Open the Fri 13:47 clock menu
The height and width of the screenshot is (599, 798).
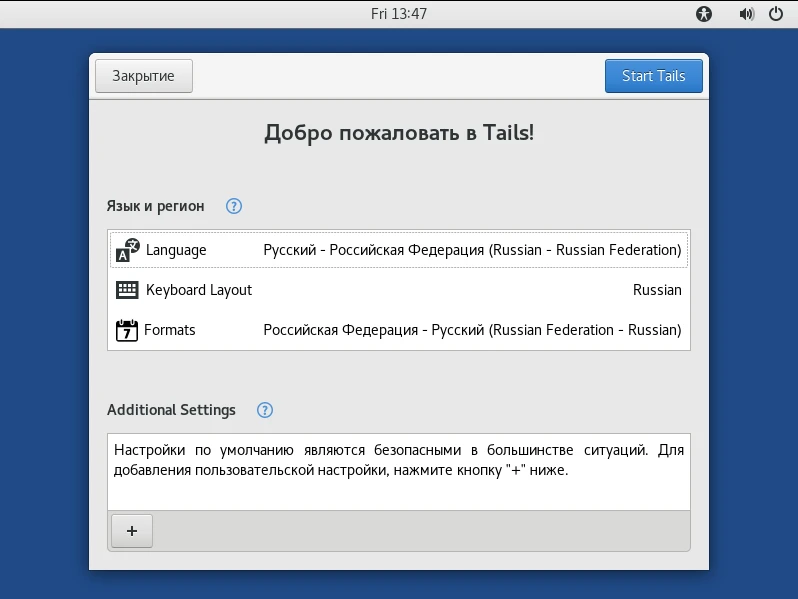[x=399, y=14]
